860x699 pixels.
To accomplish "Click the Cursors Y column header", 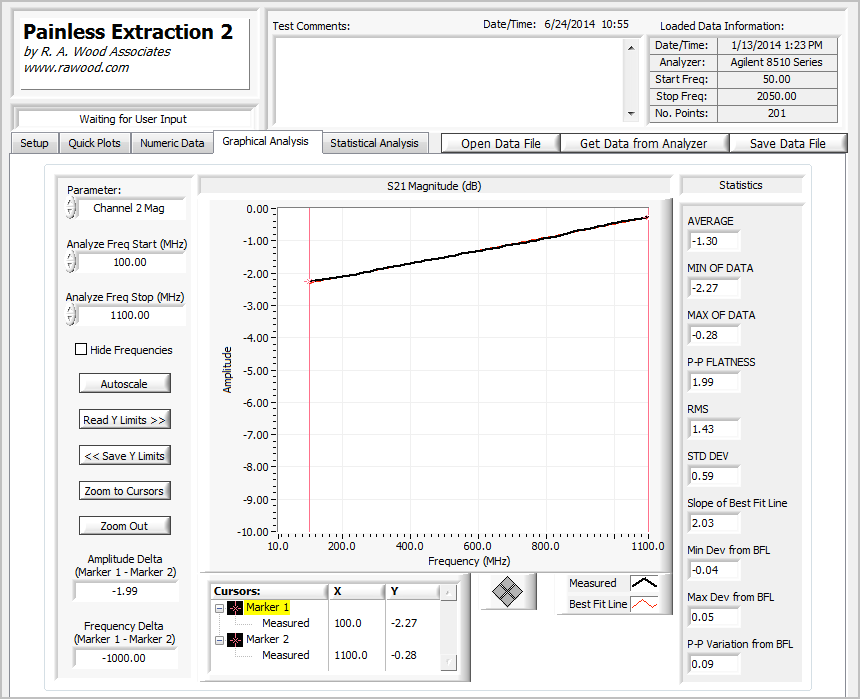I will click(412, 591).
